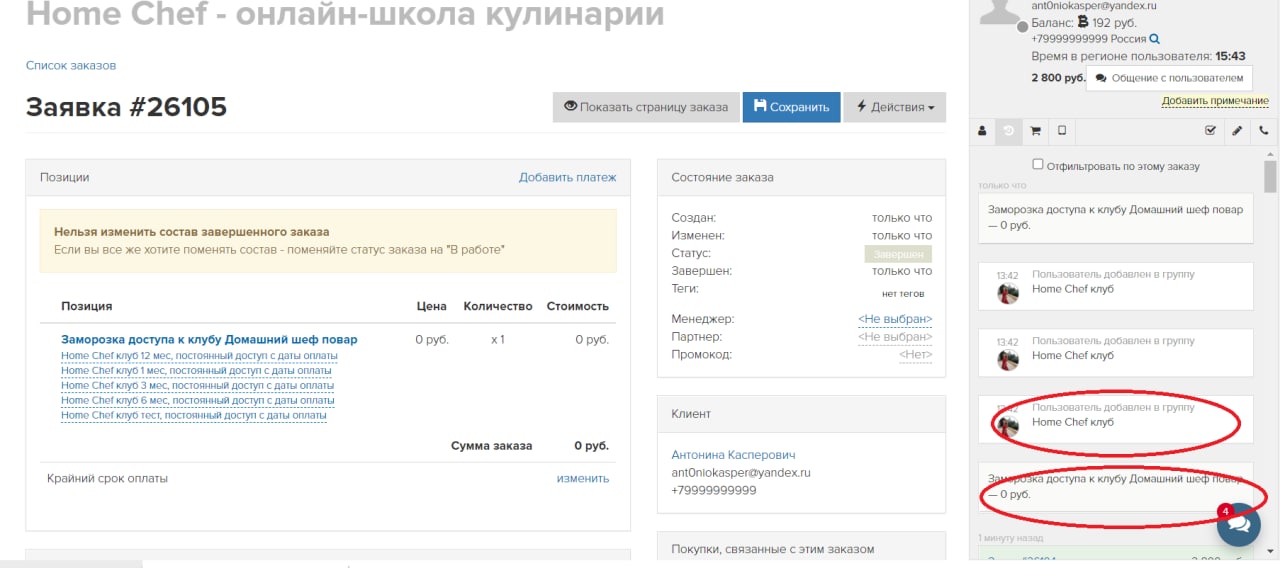Click the pencil edit icon in sidebar
This screenshot has height=568, width=1280.
click(1237, 130)
